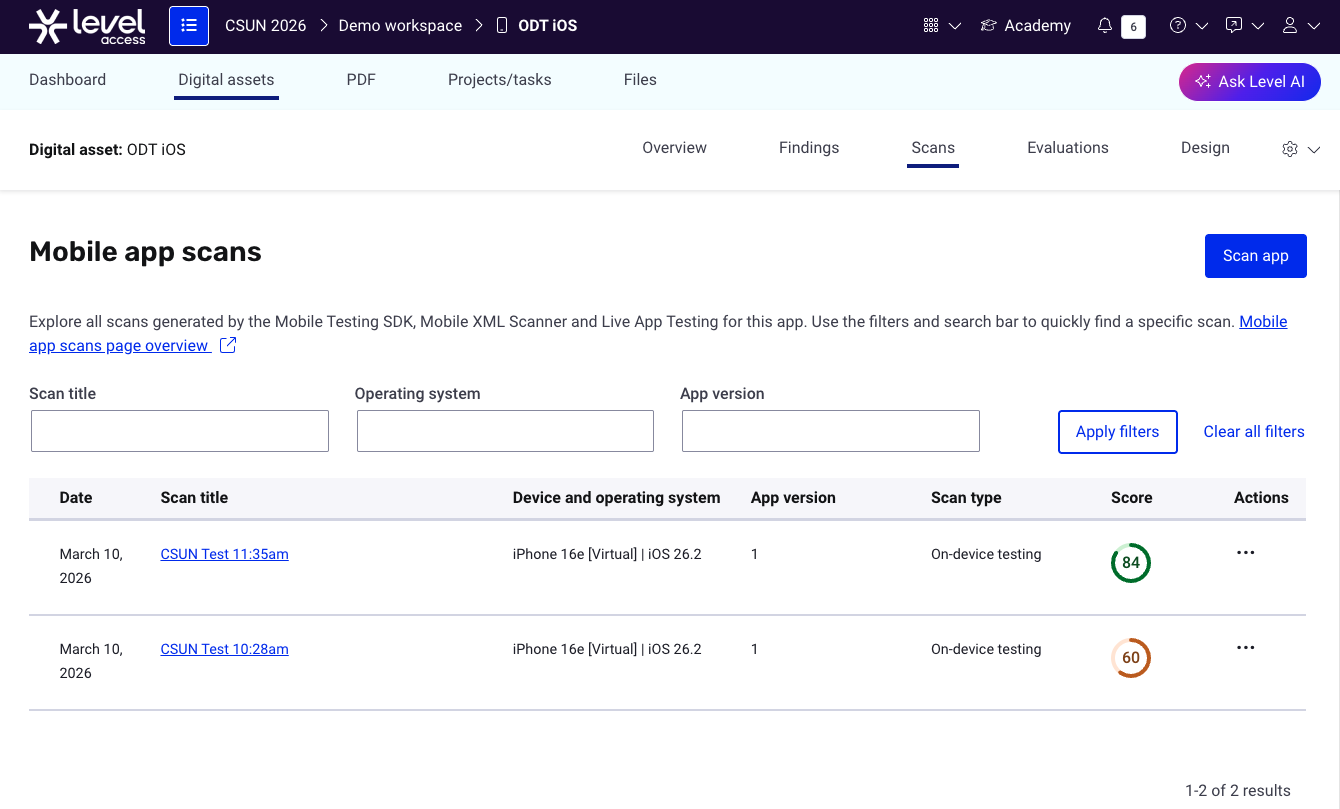Expand the chevron beside the settings gear

[1314, 150]
